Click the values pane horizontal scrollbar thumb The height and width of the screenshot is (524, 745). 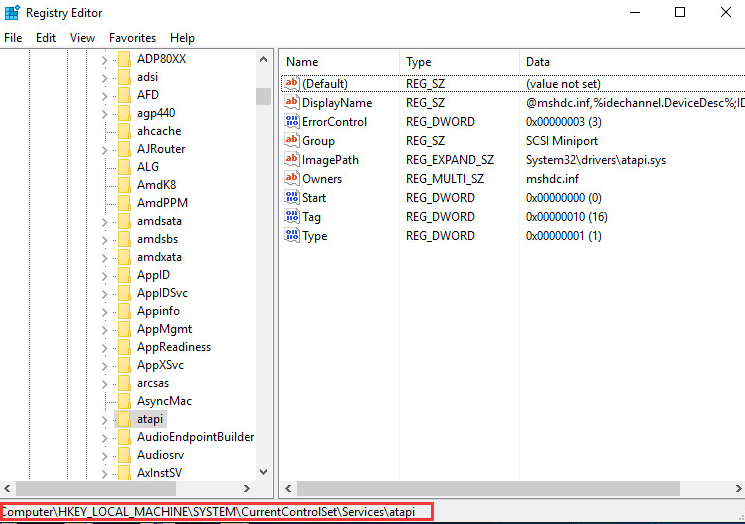coord(488,488)
